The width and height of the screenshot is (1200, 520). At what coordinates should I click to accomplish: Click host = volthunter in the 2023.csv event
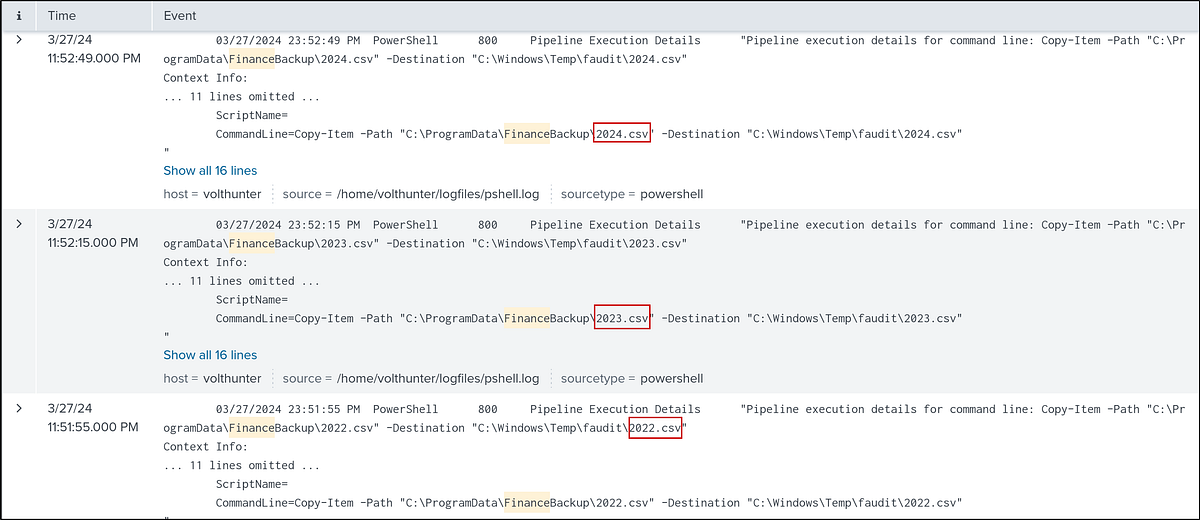coord(212,379)
